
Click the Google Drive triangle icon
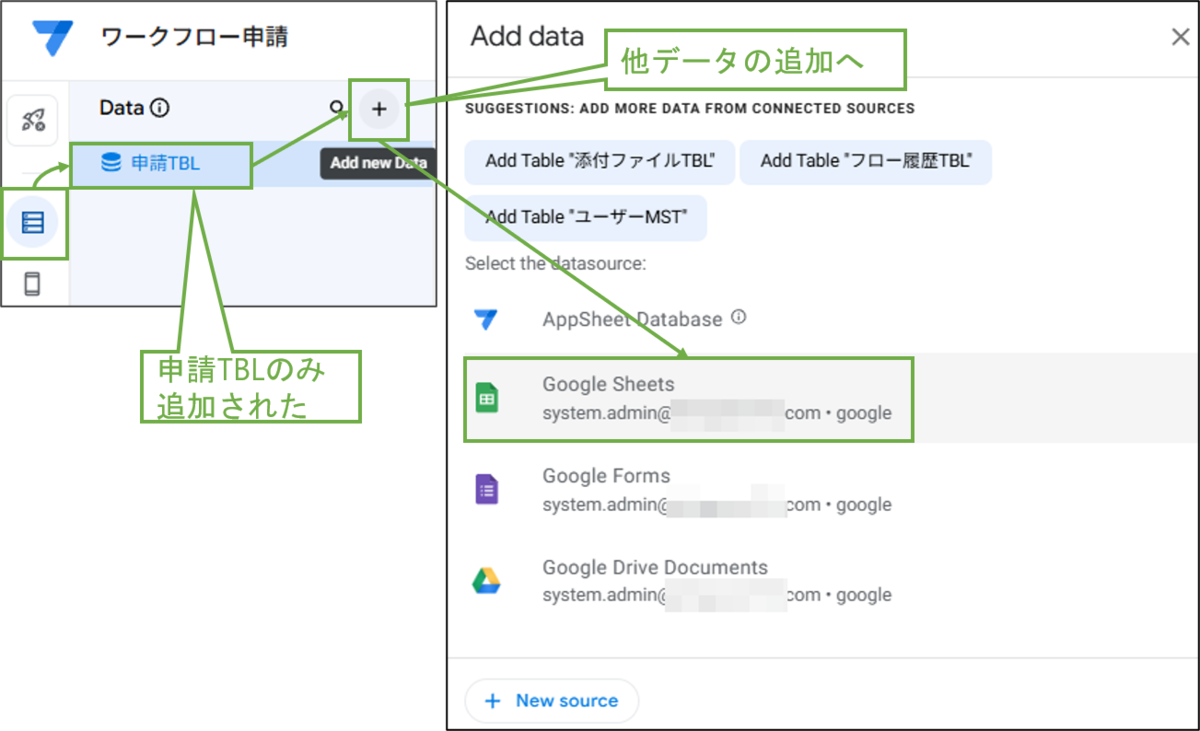pyautogui.click(x=486, y=581)
